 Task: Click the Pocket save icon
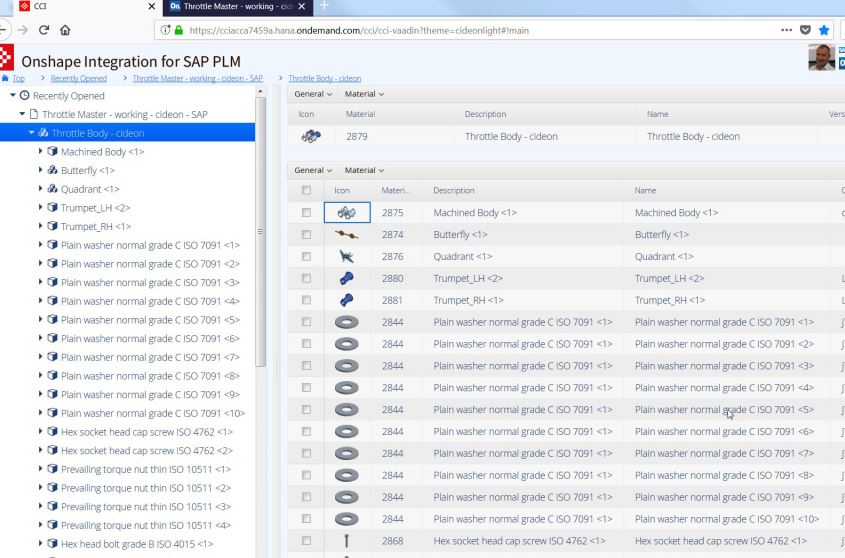point(805,30)
